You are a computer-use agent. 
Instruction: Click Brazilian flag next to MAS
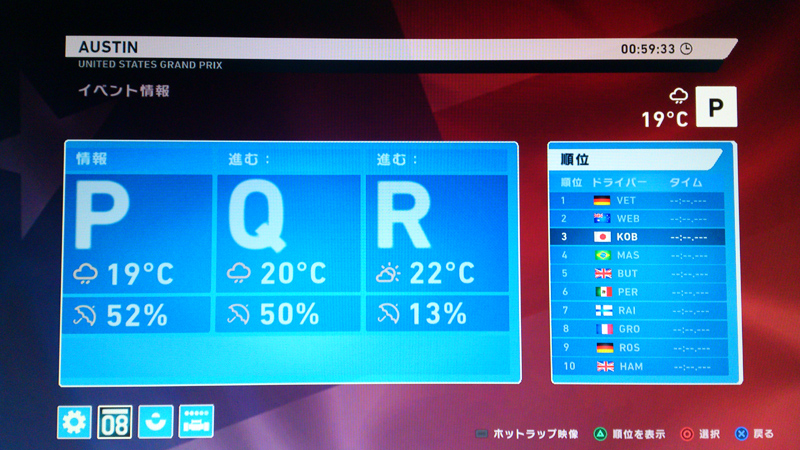603,255
